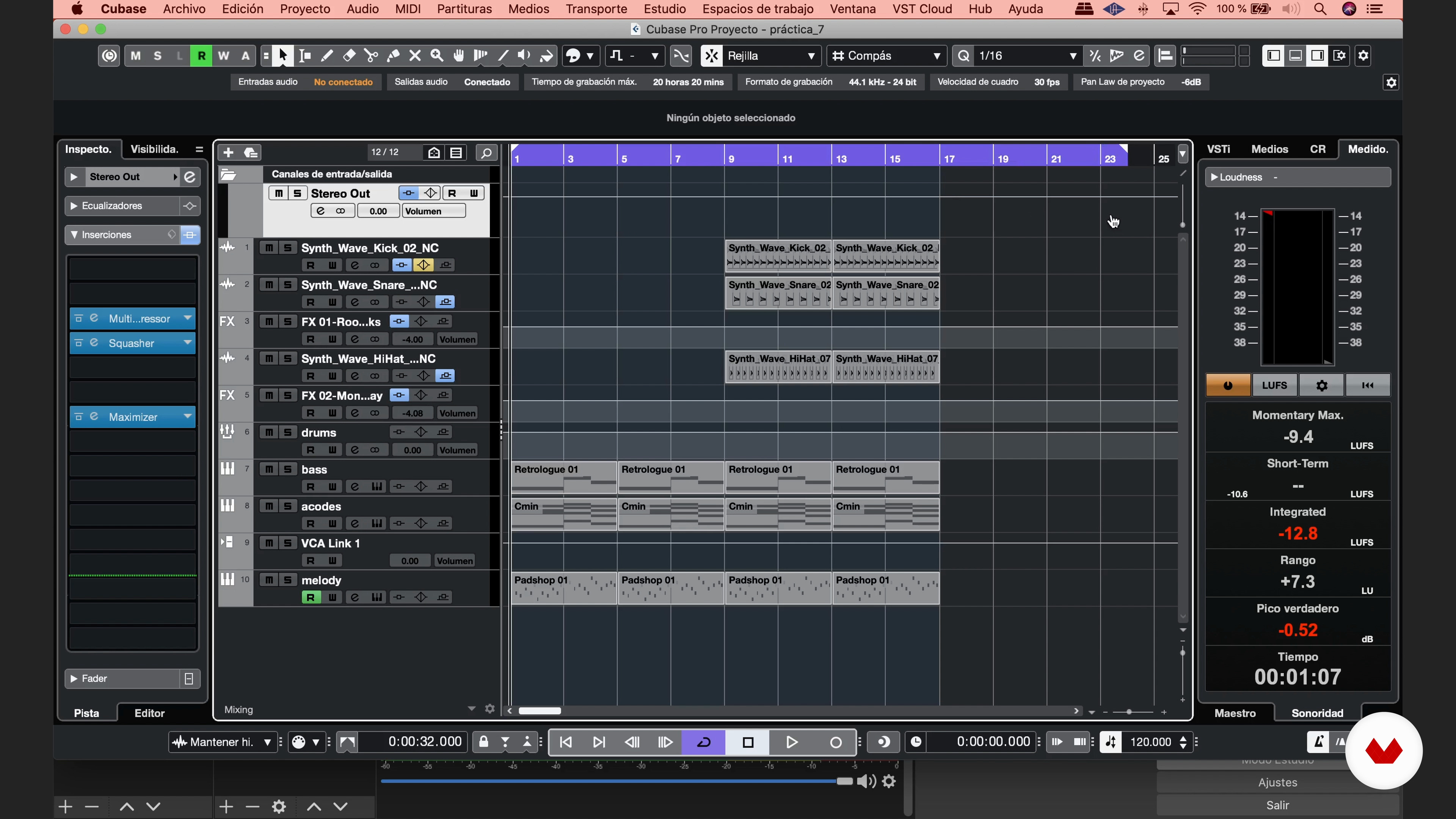
Task: Click the Ajustes button below
Action: [x=1277, y=783]
